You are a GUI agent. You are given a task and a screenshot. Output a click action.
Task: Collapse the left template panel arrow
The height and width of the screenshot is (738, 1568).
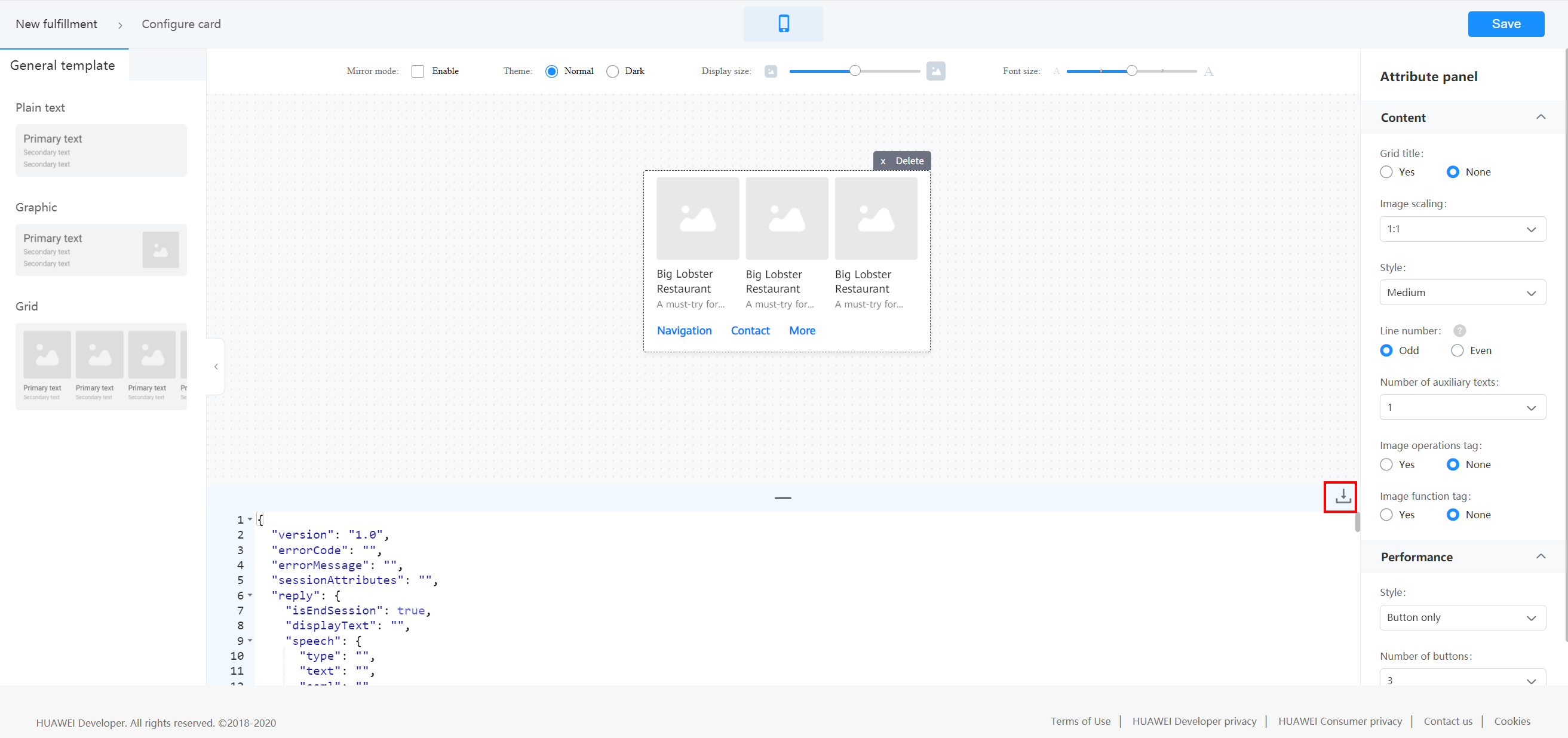(216, 366)
